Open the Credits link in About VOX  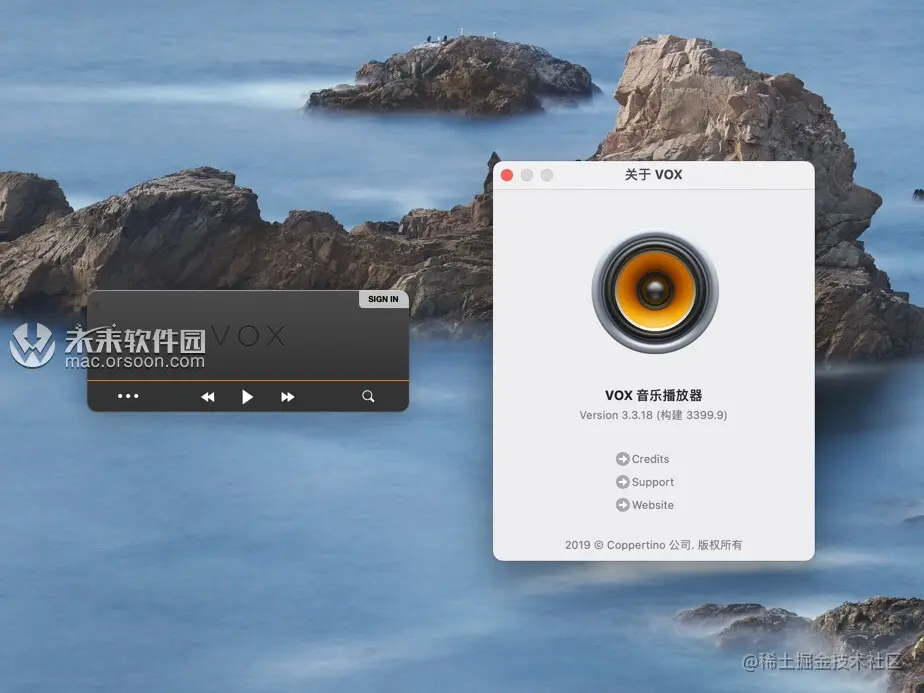[x=650, y=458]
